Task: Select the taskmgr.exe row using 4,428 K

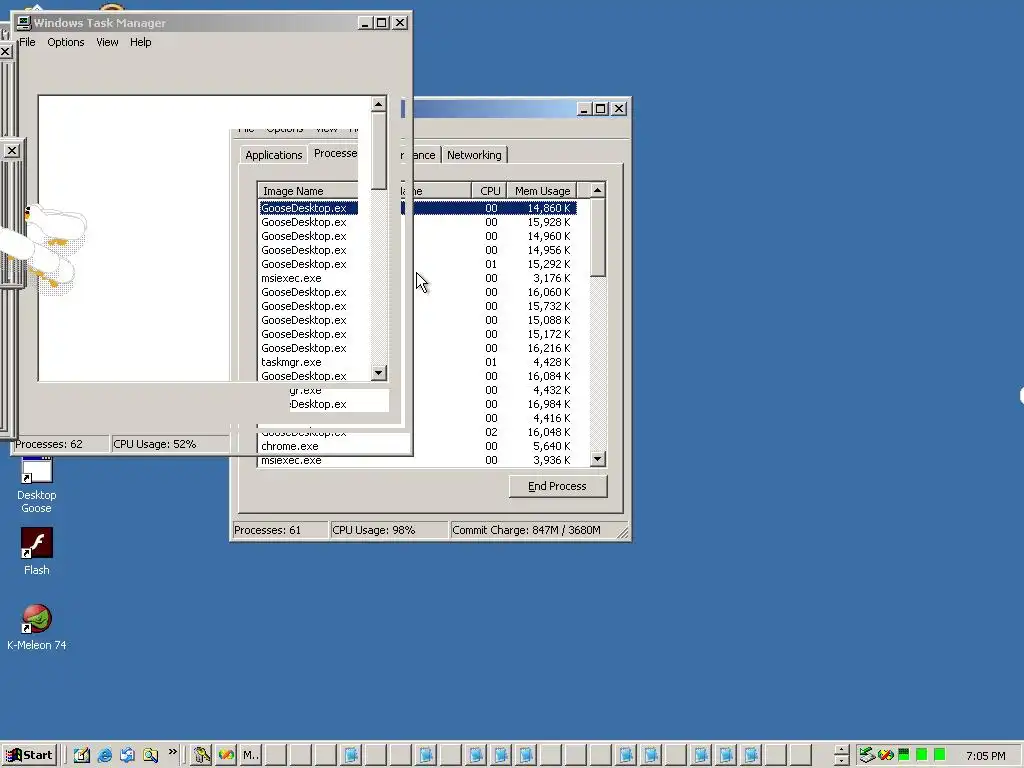Action: coord(418,362)
